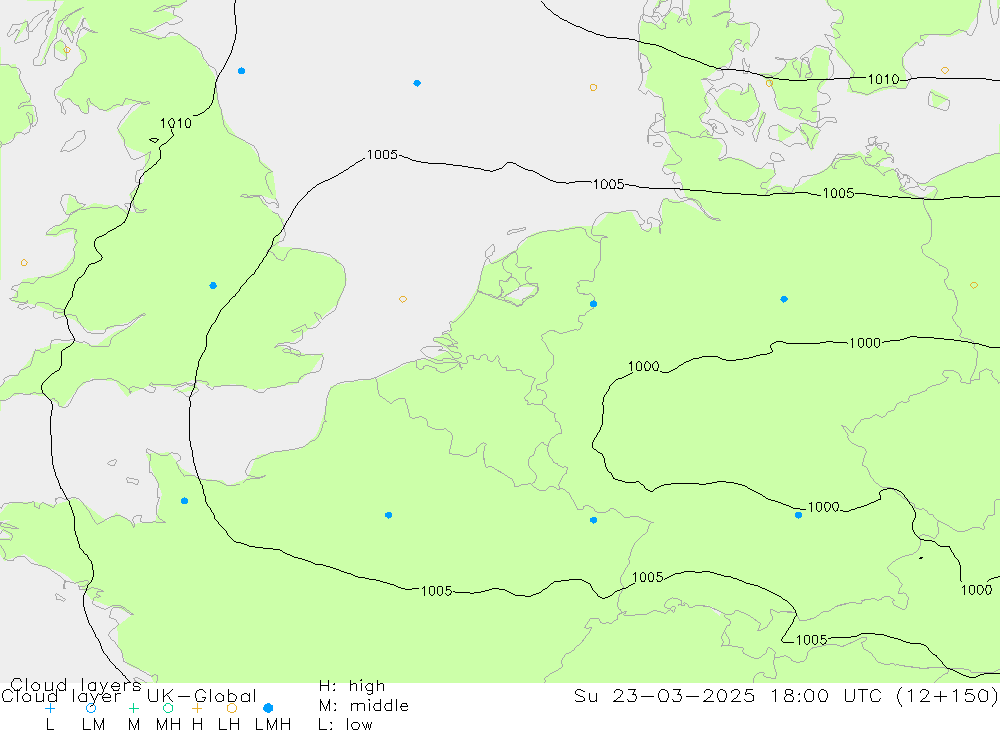Click the 'Su 23-03-2025 18:00 UTC (12+150)' timestamp
This screenshot has width=1000, height=733.
786,695
